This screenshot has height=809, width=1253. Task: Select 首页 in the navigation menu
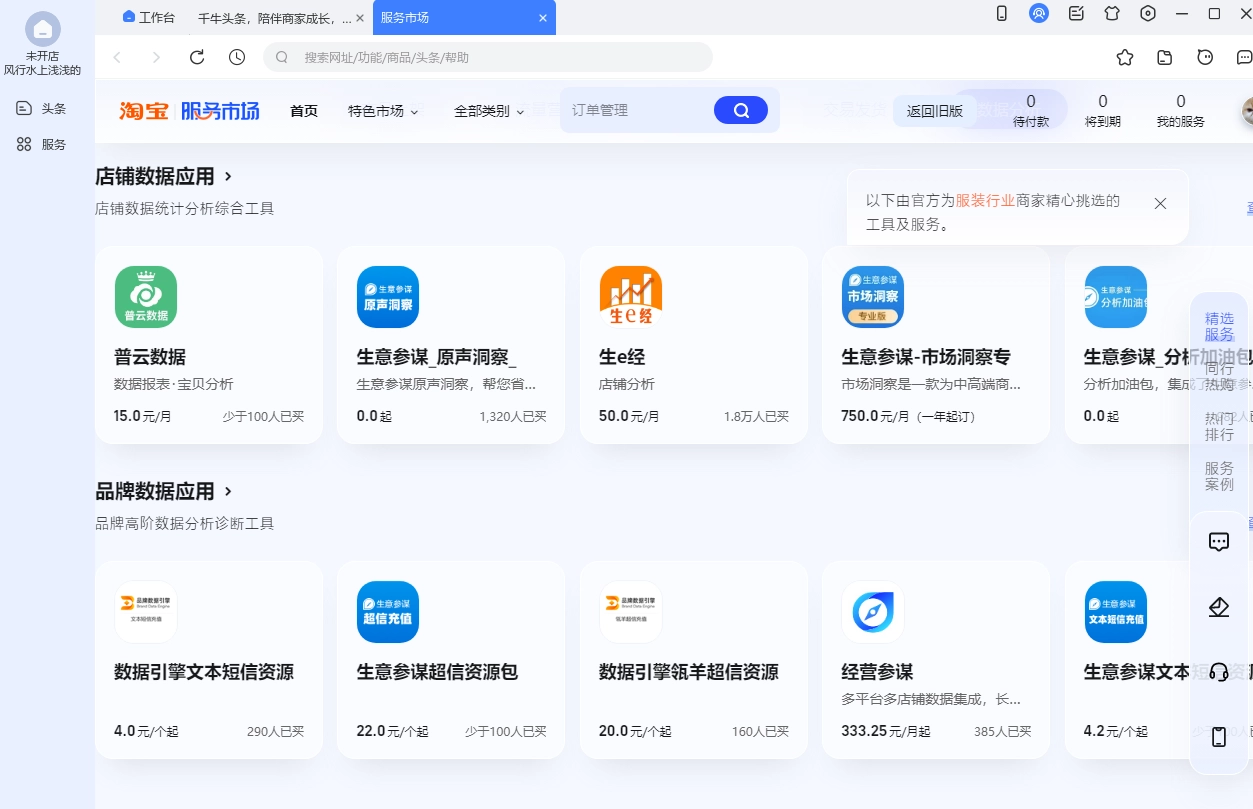pyautogui.click(x=303, y=111)
